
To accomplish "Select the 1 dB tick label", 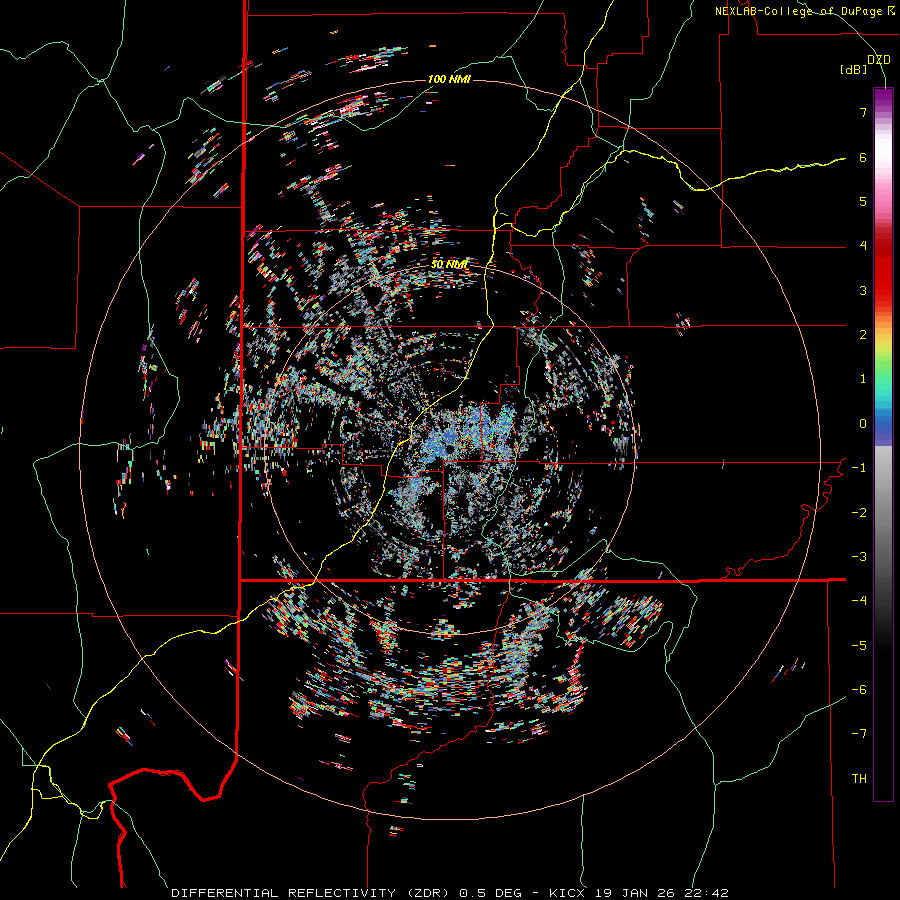I will coord(863,379).
